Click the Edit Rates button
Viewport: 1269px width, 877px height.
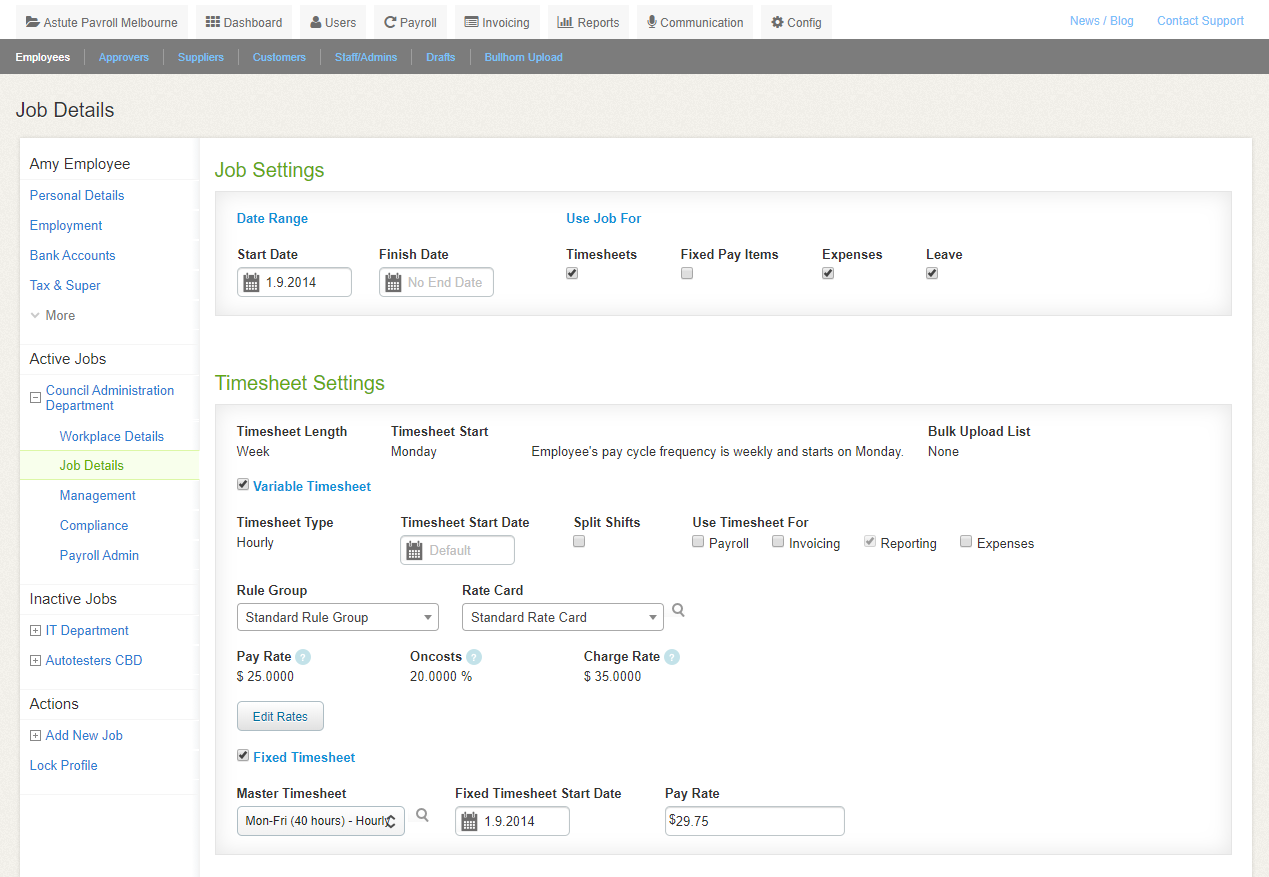point(280,716)
